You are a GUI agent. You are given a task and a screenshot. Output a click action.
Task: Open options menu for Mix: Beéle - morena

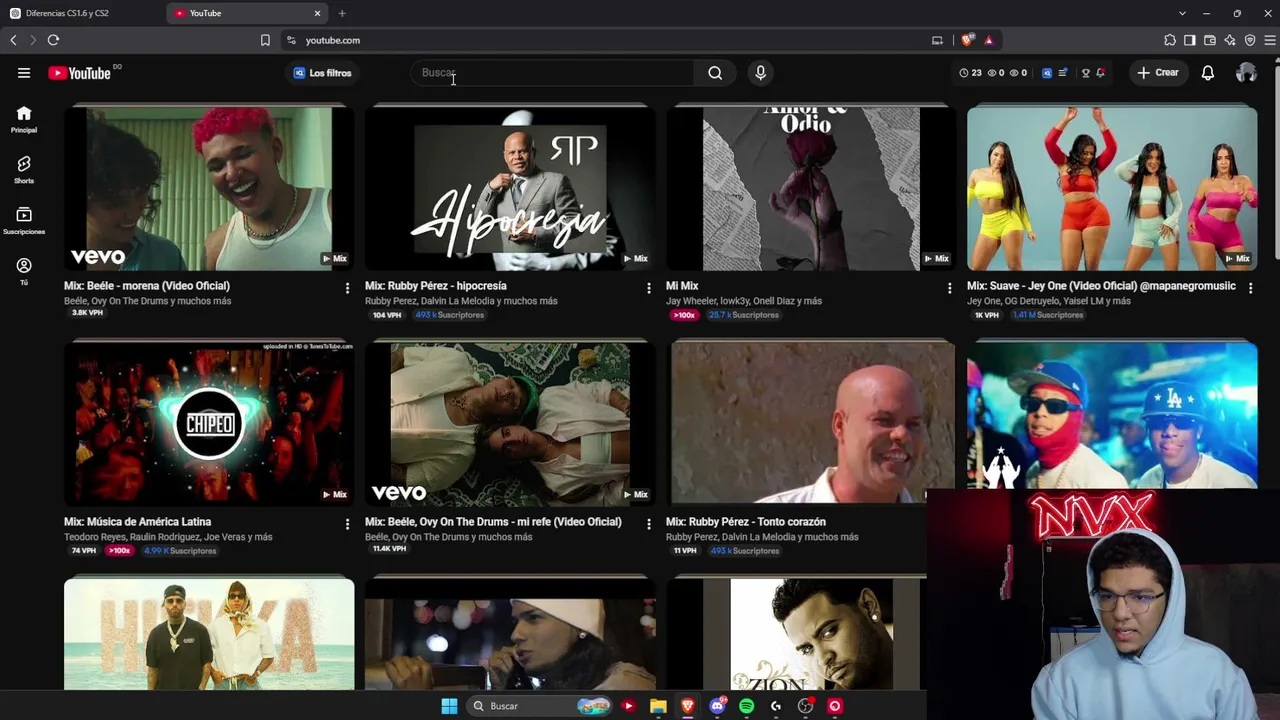click(347, 288)
